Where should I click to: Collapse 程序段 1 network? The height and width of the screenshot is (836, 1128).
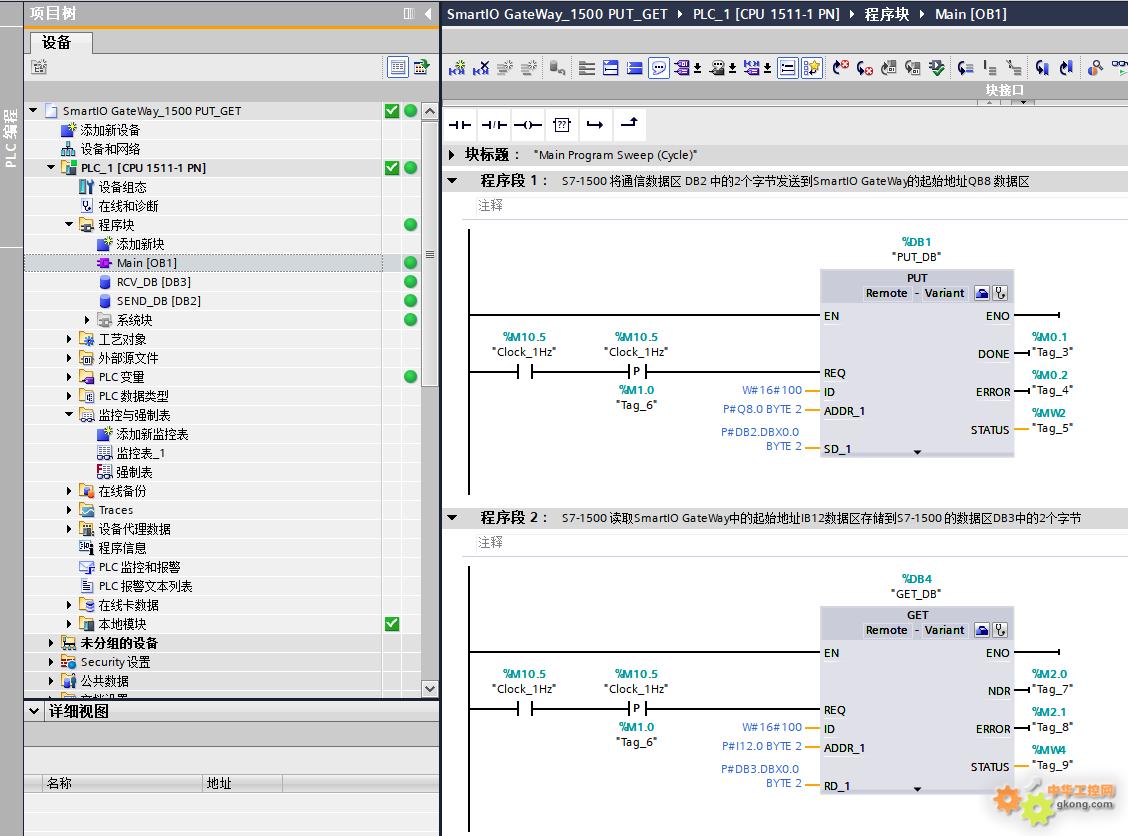452,181
